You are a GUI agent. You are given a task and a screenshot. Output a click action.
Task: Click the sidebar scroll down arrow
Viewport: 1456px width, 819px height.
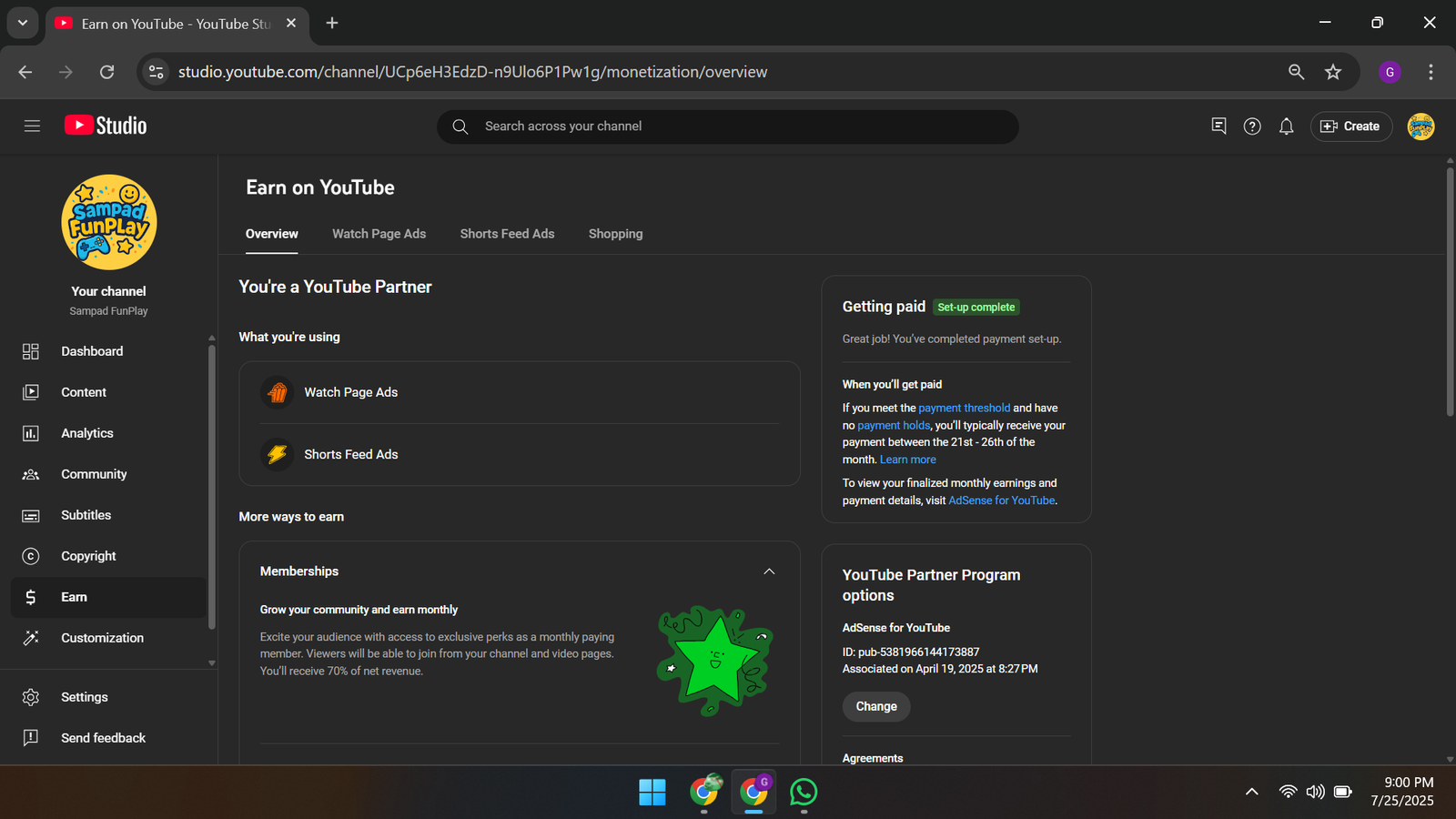[x=212, y=663]
